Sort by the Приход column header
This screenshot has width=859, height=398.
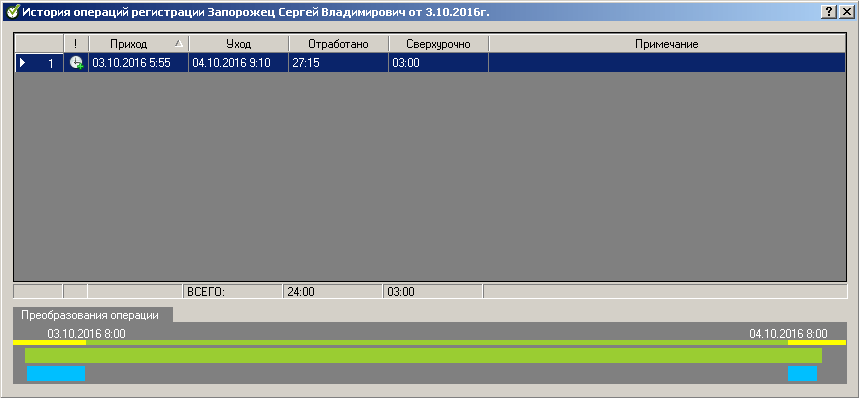click(139, 44)
